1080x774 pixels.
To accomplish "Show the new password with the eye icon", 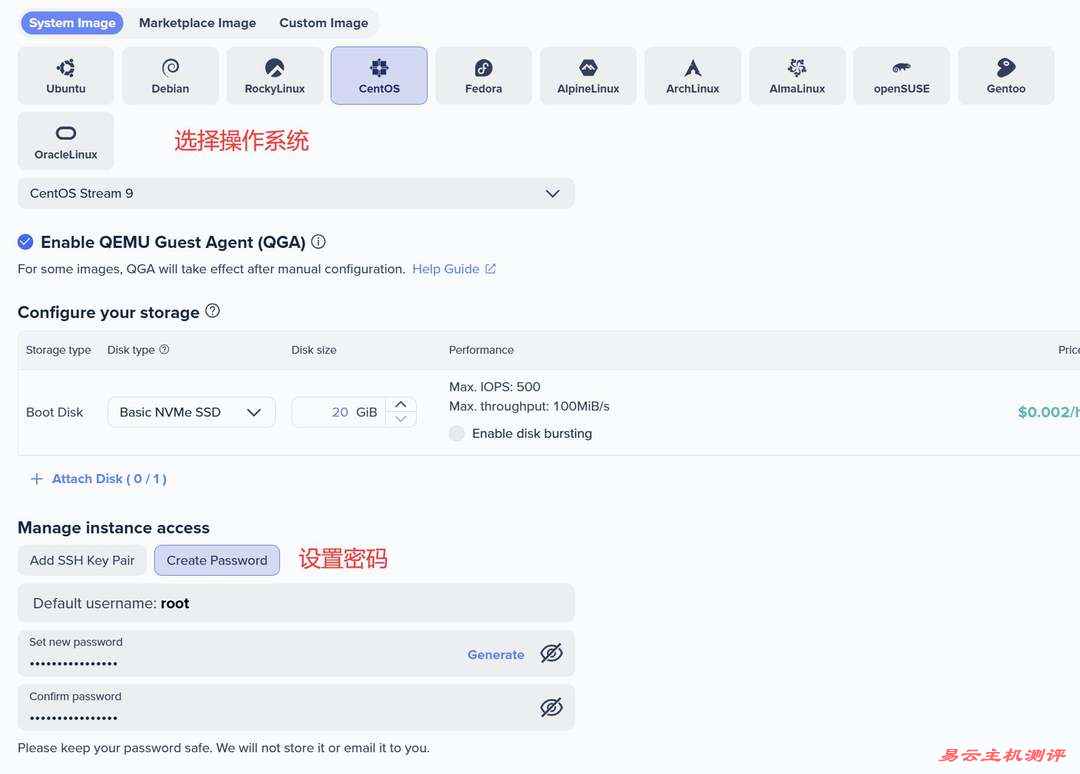I will [x=551, y=653].
